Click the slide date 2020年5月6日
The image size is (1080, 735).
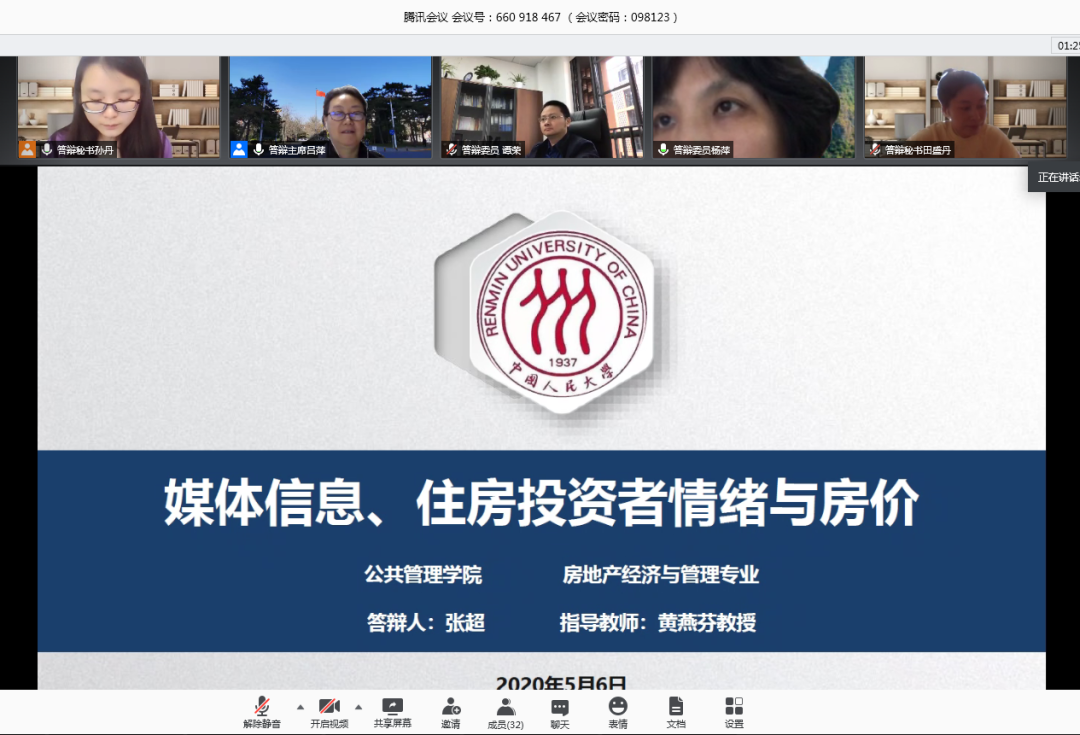coord(561,683)
